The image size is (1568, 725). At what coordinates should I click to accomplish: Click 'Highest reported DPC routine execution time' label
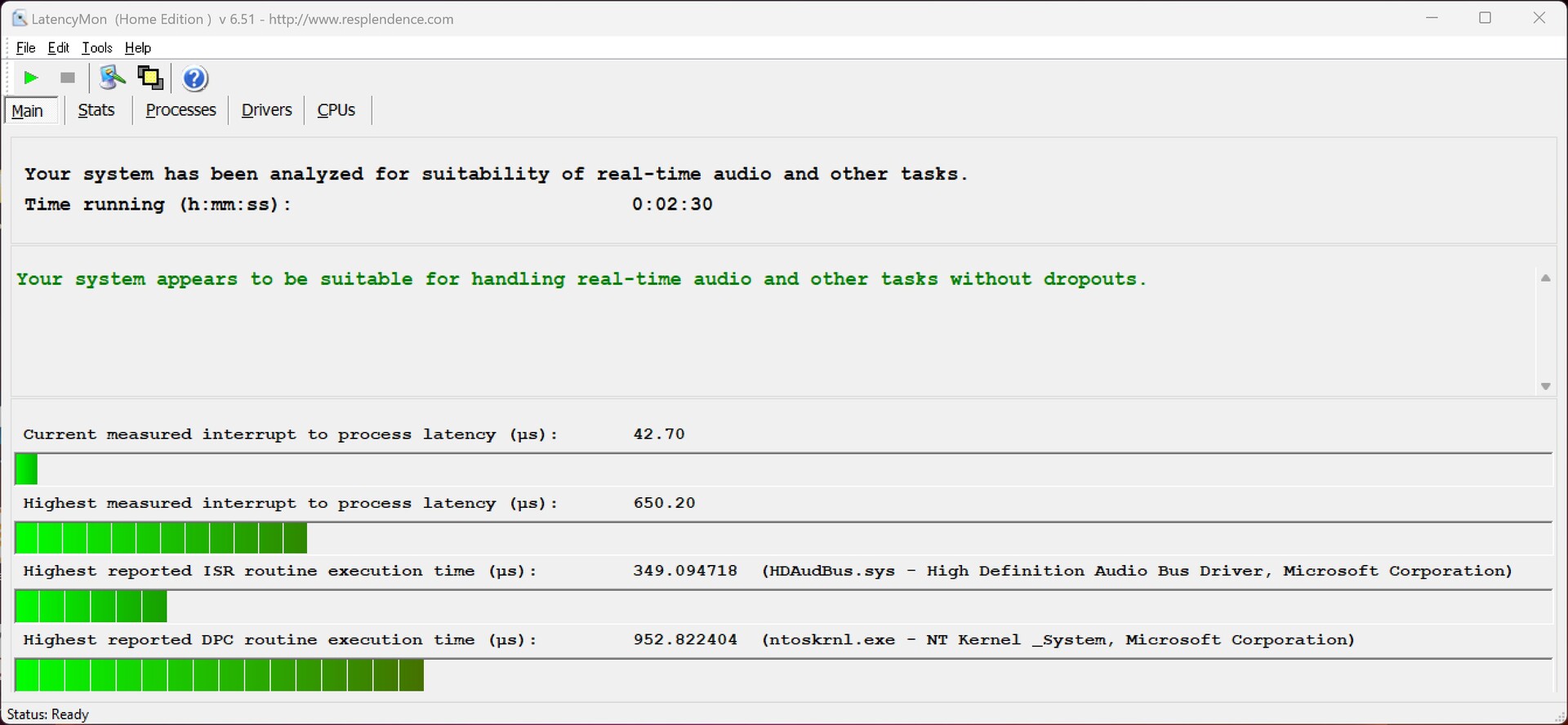(280, 639)
